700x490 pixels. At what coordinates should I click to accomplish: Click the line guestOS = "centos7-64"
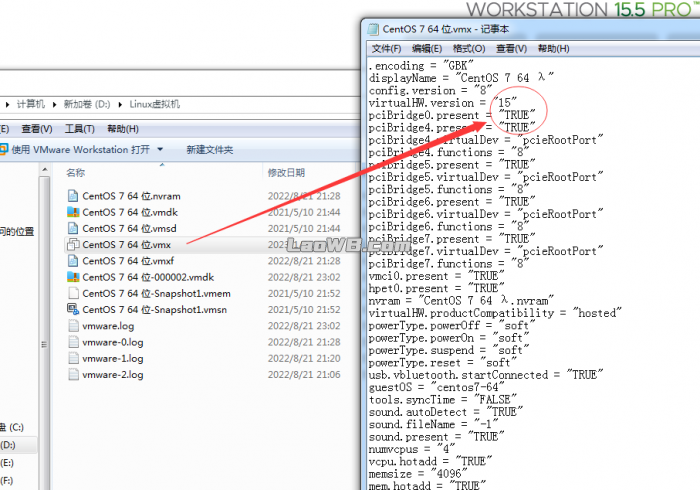click(x=436, y=387)
